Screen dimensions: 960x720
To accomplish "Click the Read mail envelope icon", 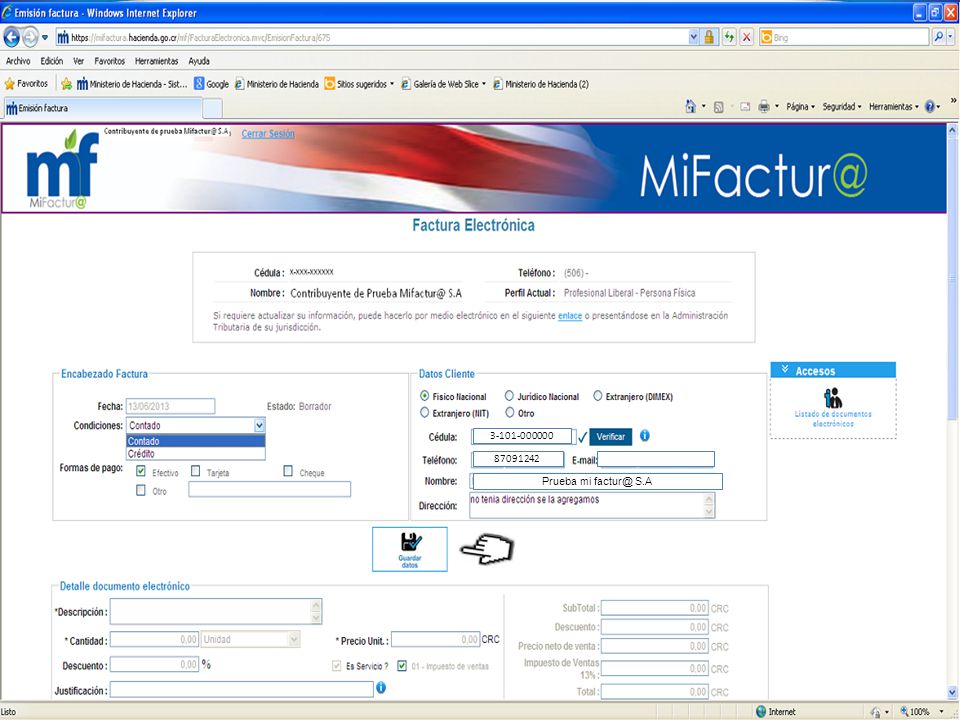I will pyautogui.click(x=745, y=107).
